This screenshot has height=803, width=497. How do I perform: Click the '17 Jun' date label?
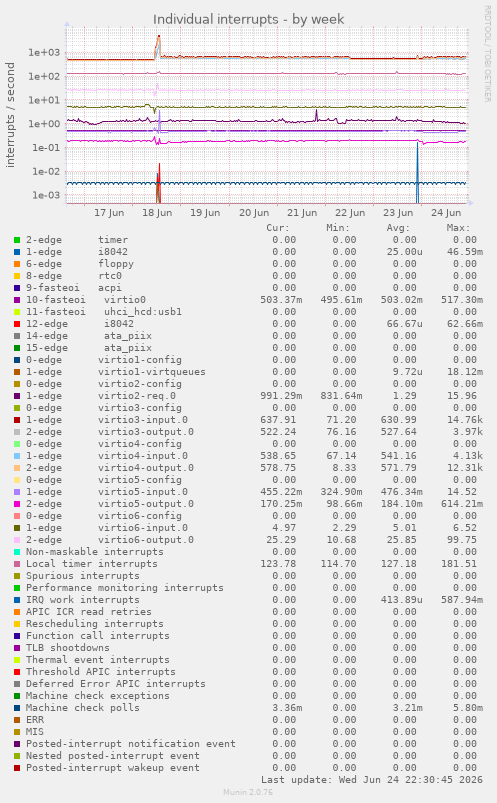pyautogui.click(x=109, y=213)
